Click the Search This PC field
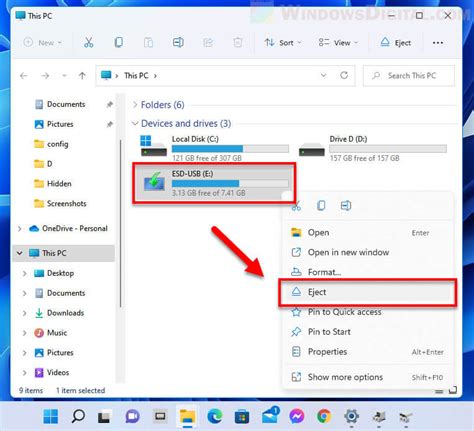Viewport: 474px width, 431px height. click(x=409, y=76)
